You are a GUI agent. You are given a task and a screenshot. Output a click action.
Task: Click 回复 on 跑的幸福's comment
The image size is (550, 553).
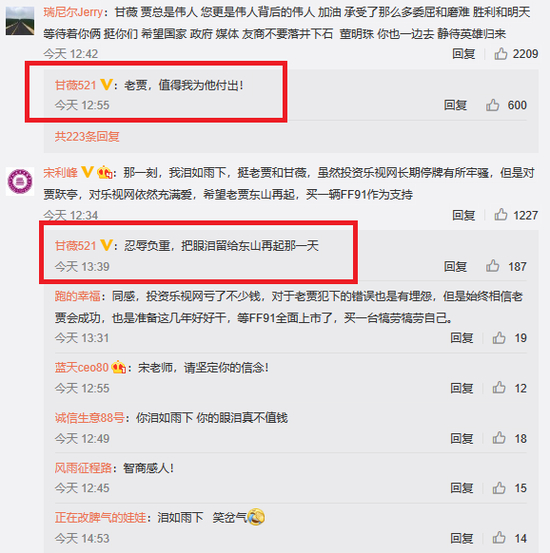[x=462, y=338]
